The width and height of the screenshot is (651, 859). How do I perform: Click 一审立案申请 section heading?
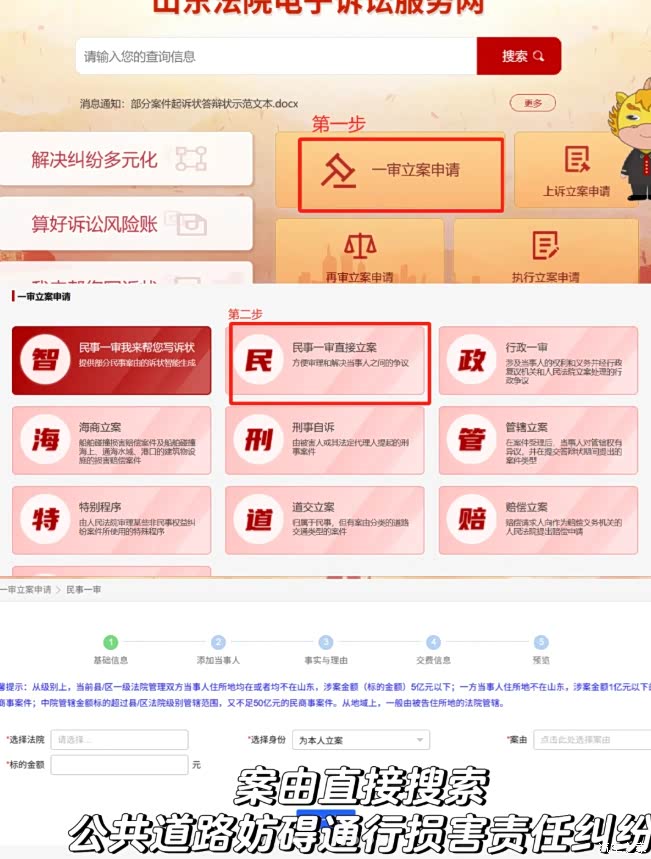[x=43, y=296]
